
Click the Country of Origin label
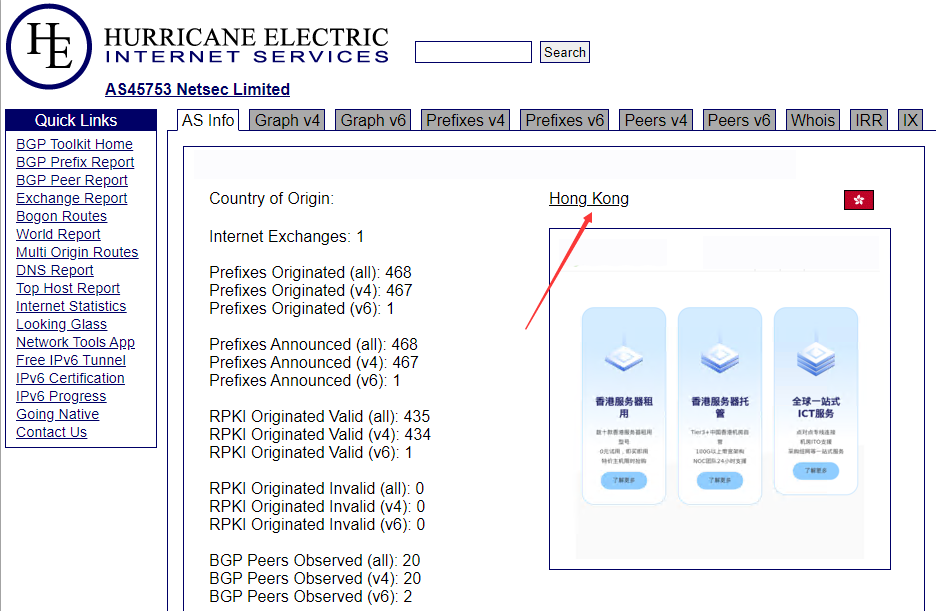tap(272, 198)
